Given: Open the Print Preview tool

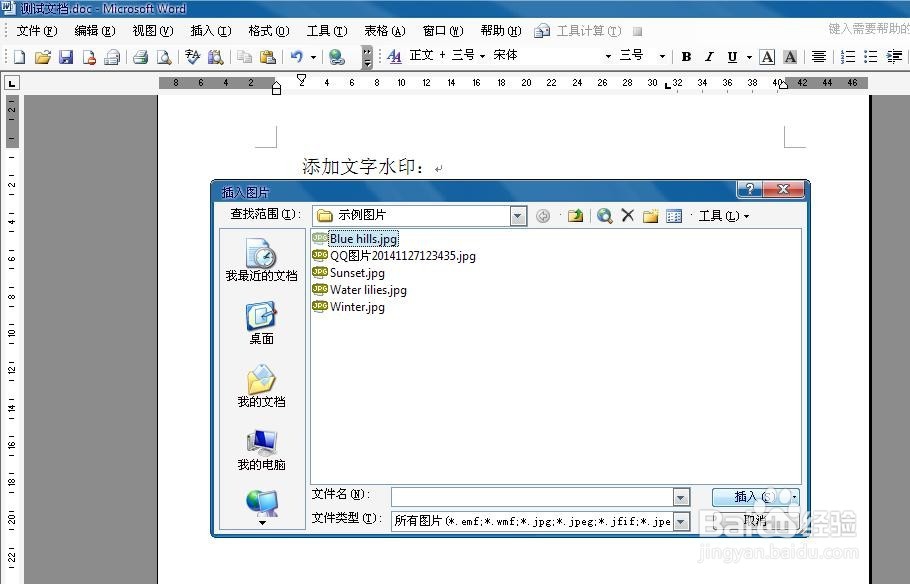Looking at the screenshot, I should pos(166,57).
